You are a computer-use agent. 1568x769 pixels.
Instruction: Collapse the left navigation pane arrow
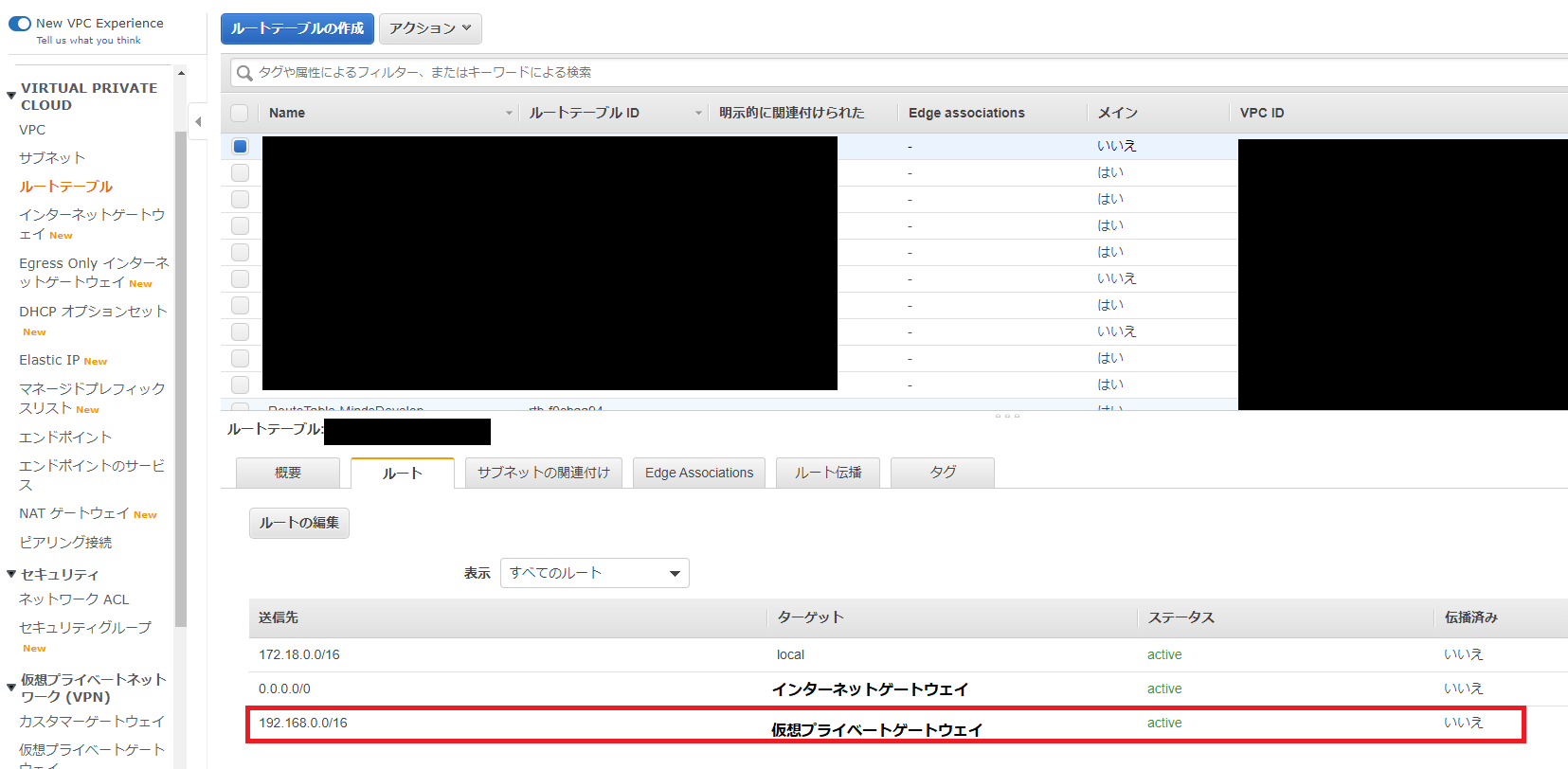198,121
